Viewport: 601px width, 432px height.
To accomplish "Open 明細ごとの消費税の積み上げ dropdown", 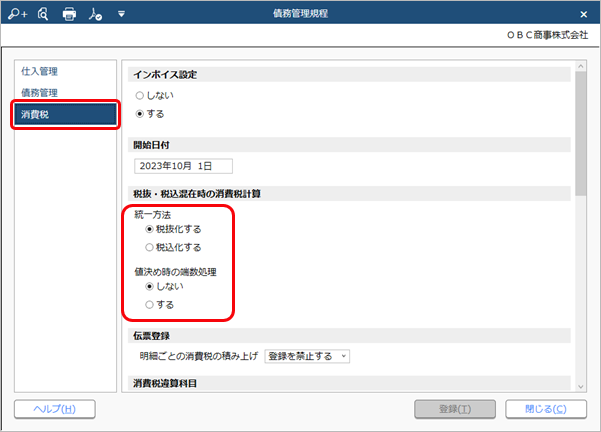I will [307, 356].
